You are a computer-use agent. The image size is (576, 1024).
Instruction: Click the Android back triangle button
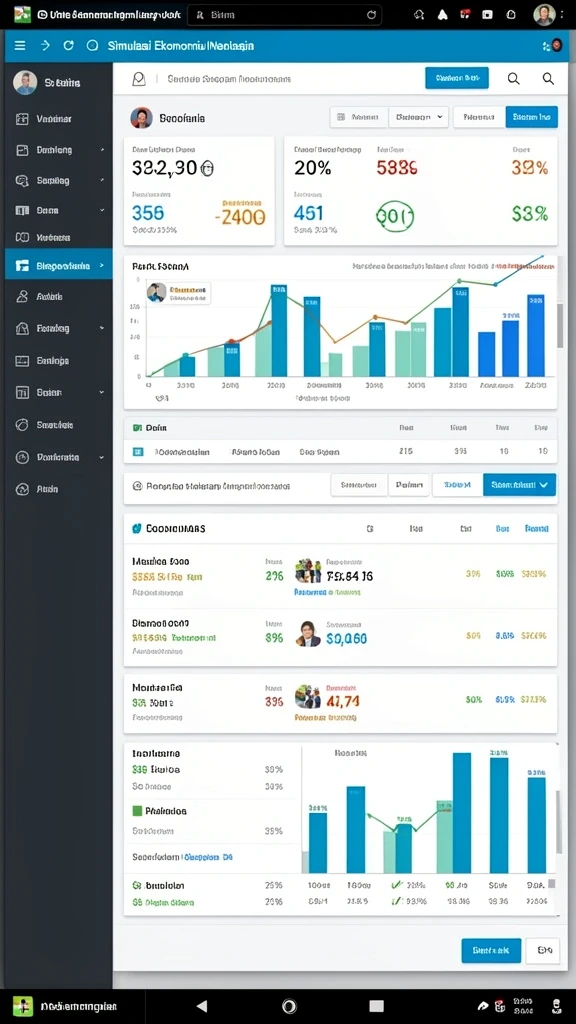202,1006
